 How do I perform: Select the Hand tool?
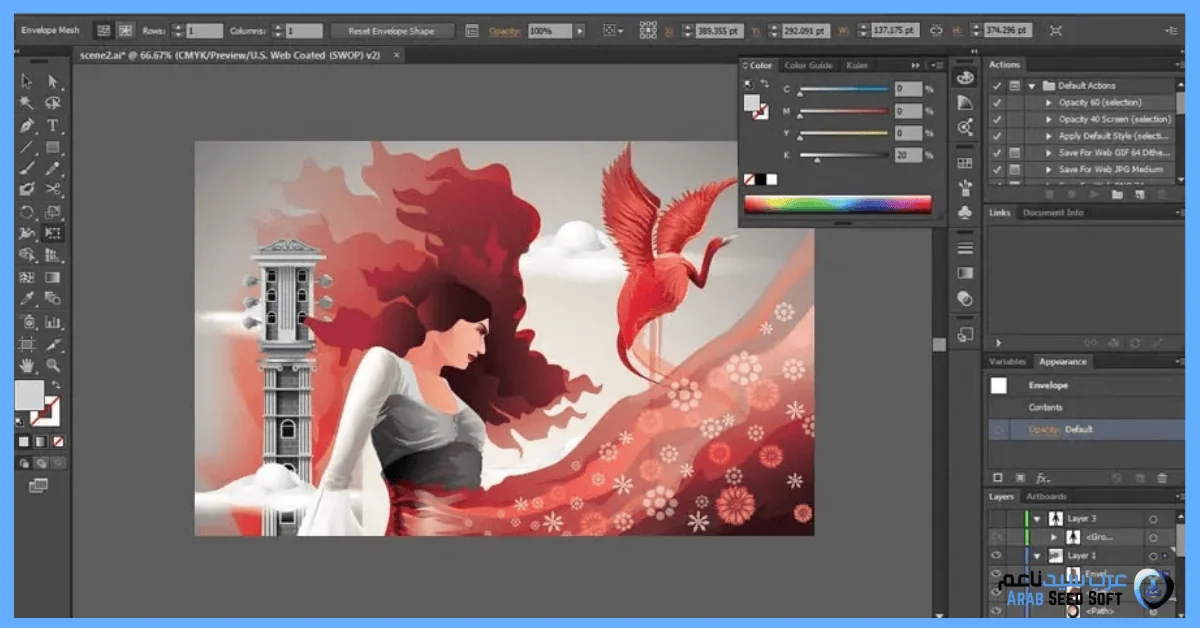coord(27,365)
